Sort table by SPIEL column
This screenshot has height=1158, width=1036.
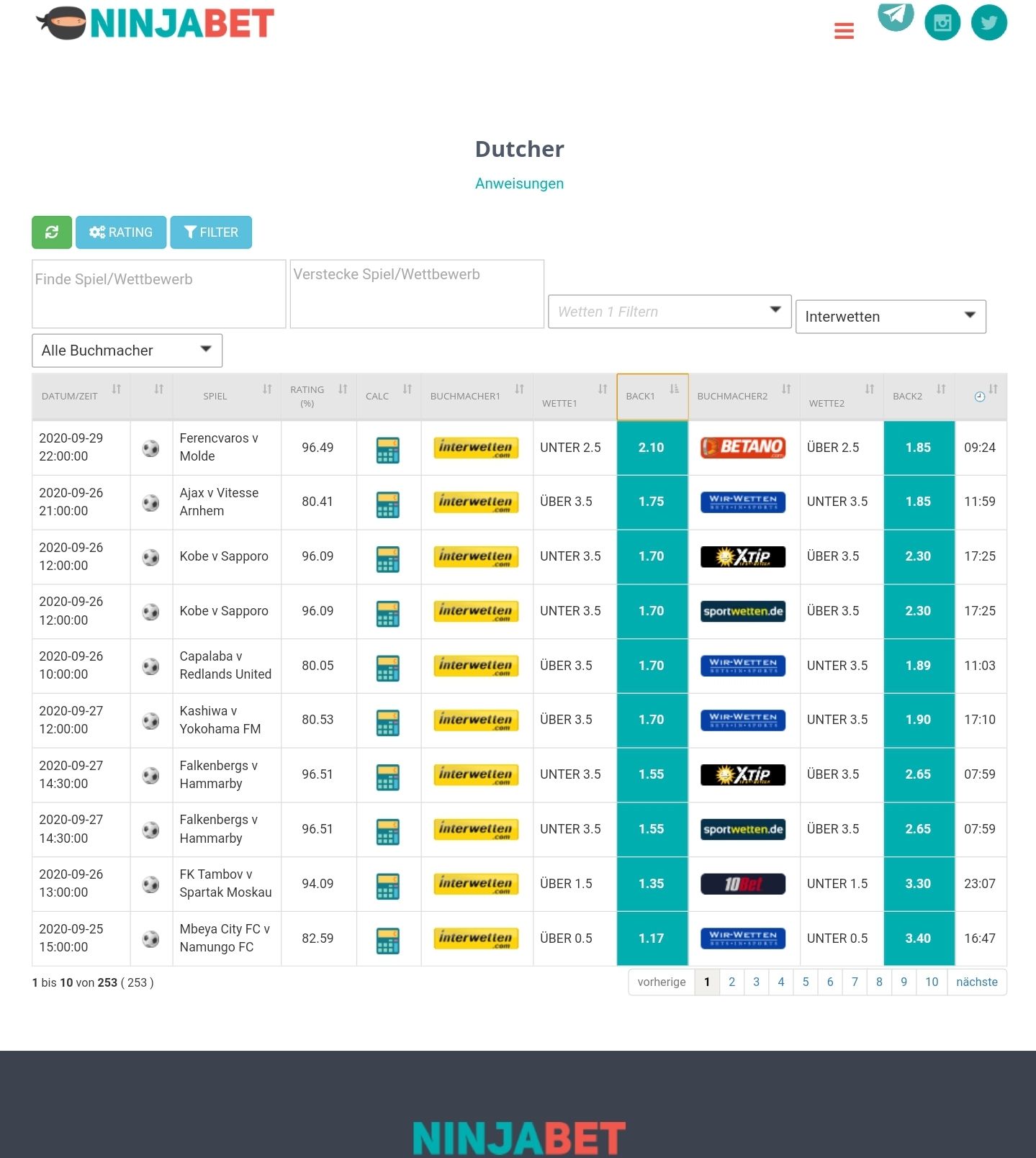coord(227,396)
